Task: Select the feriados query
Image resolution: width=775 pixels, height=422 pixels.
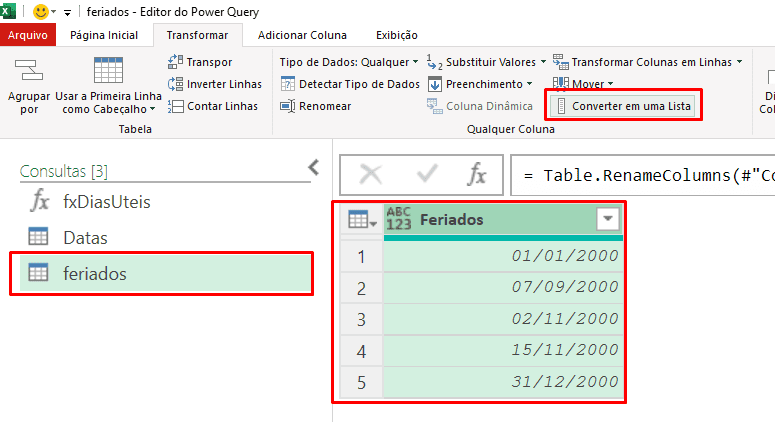Action: click(x=166, y=273)
